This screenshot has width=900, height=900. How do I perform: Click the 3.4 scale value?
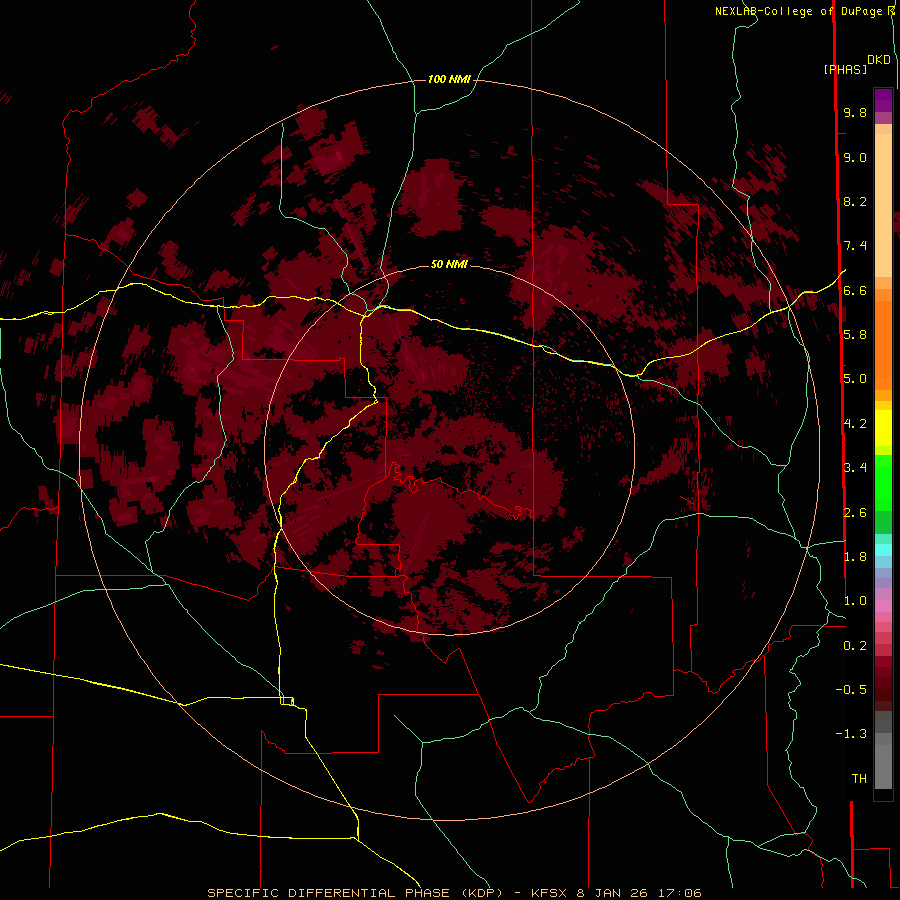[x=855, y=468]
